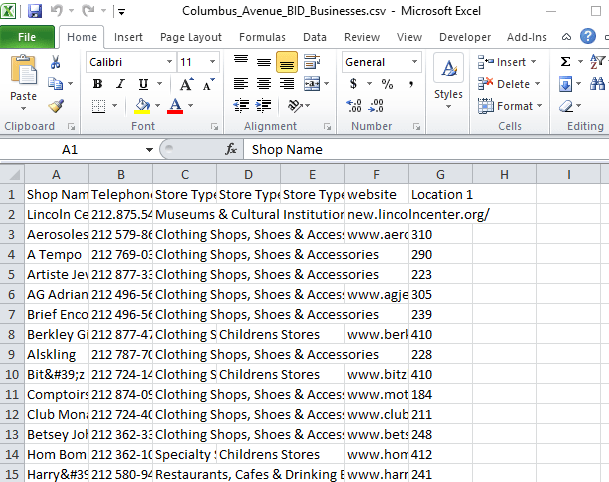
Task: Apply Accounting dollar format
Action: click(x=353, y=84)
